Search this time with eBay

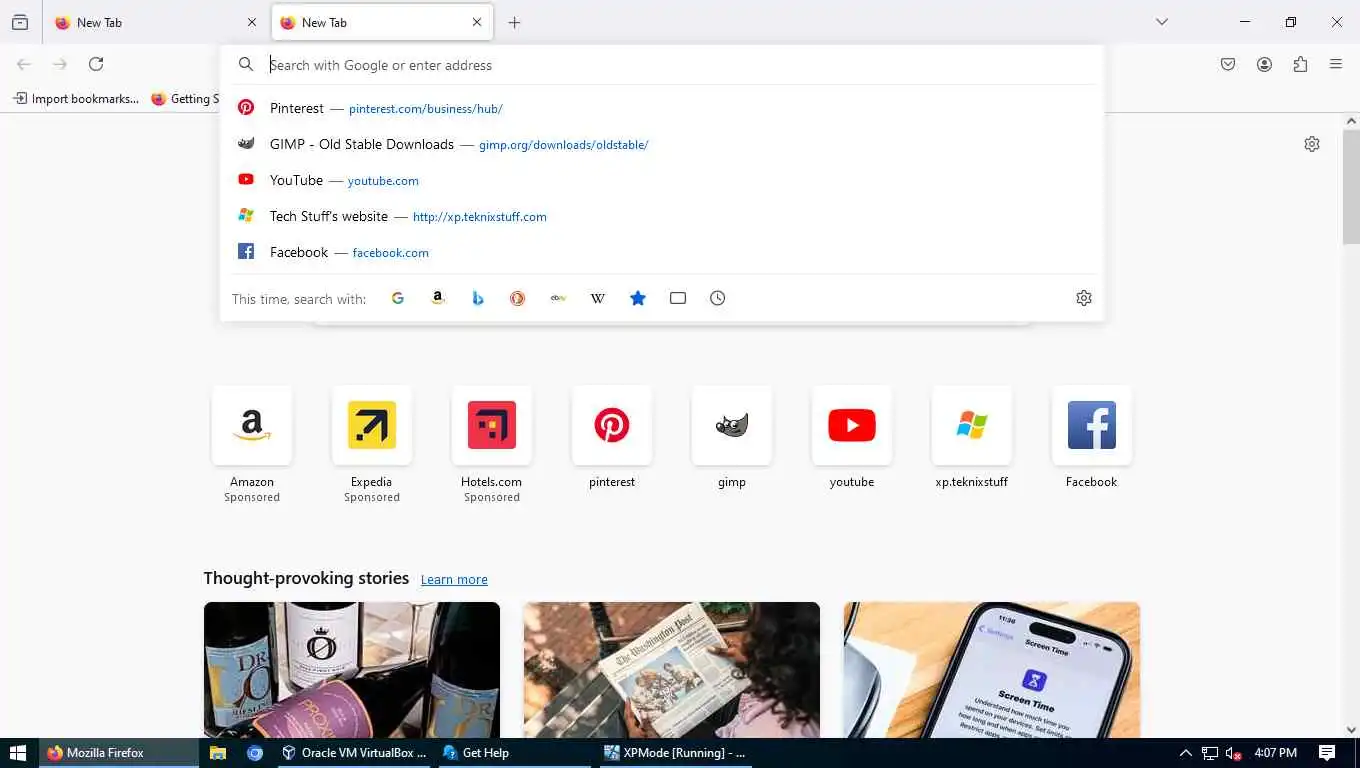558,298
